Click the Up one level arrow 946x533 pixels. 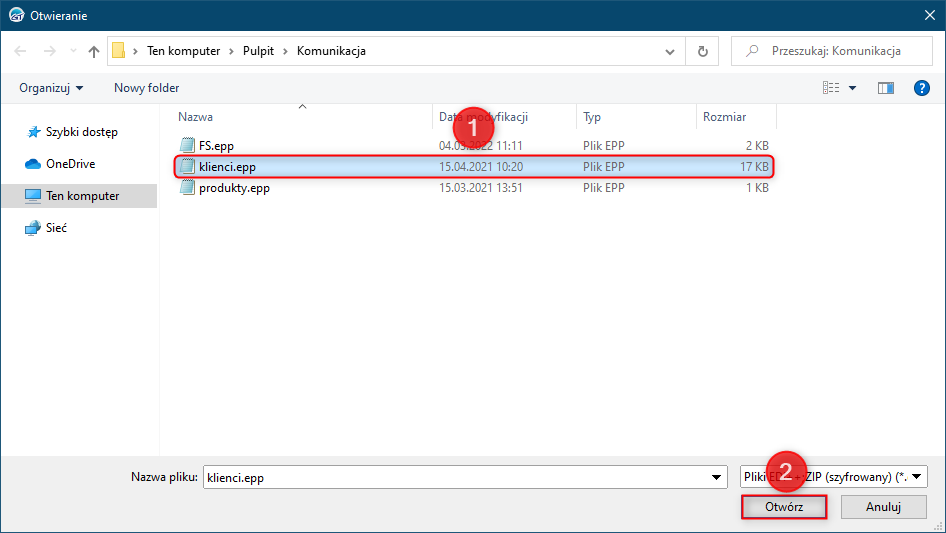(x=94, y=51)
